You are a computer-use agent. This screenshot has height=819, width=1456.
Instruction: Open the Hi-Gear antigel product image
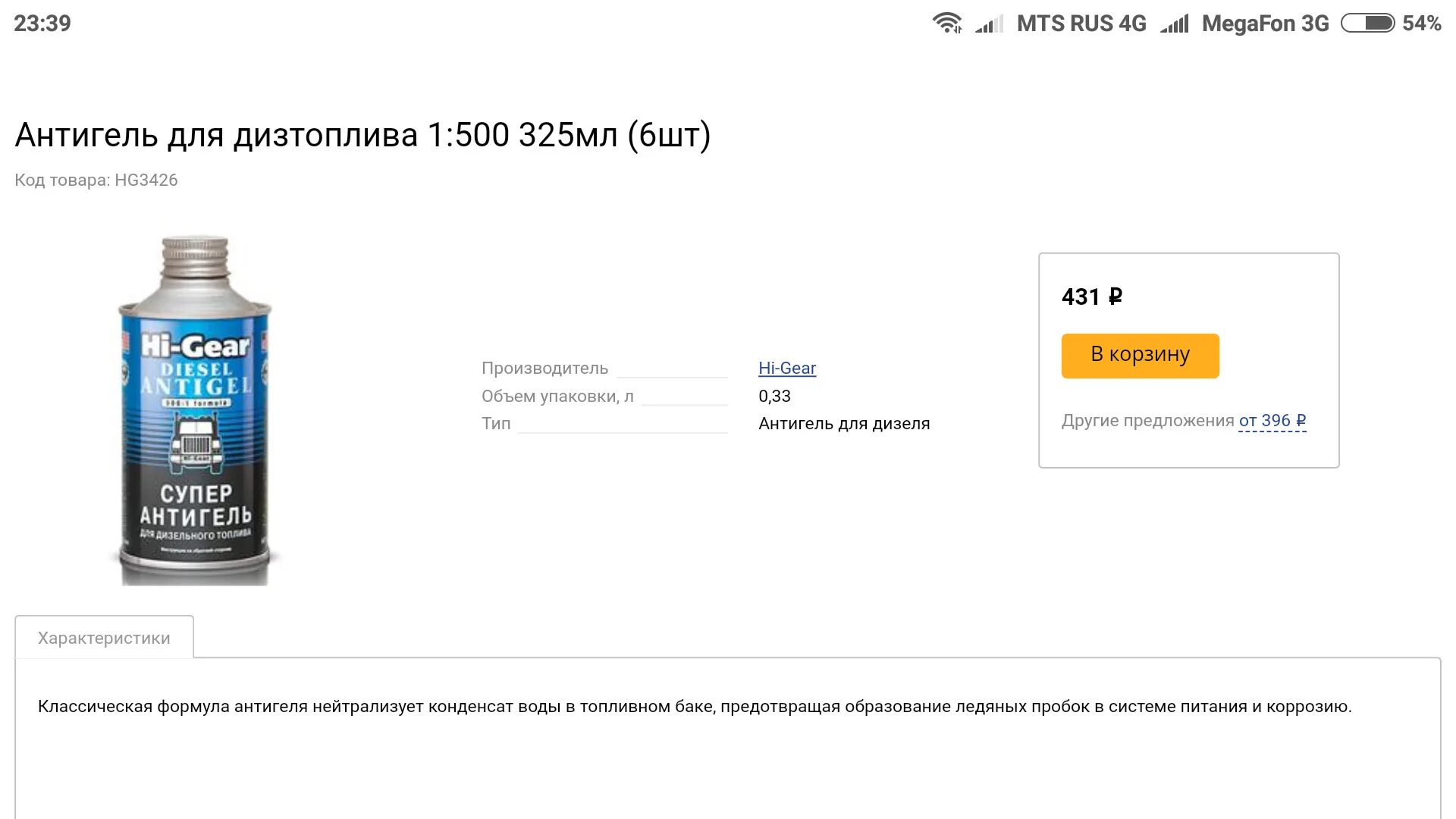(195, 410)
